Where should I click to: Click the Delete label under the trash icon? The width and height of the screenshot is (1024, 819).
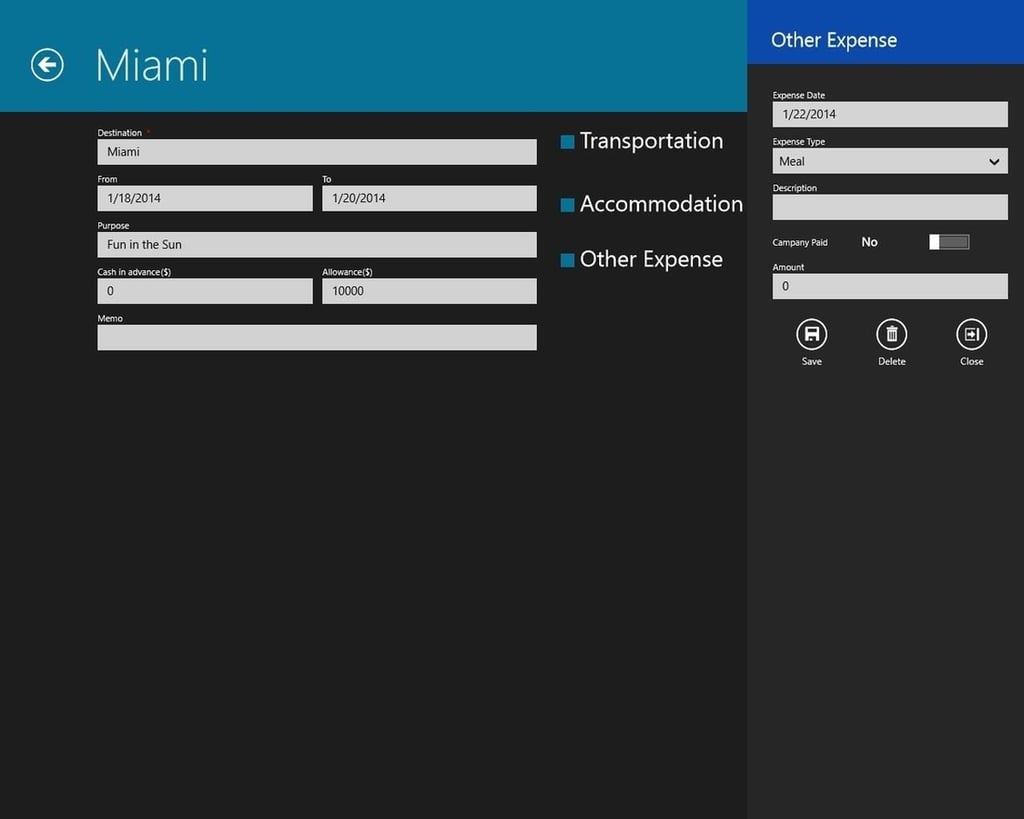pyautogui.click(x=891, y=361)
